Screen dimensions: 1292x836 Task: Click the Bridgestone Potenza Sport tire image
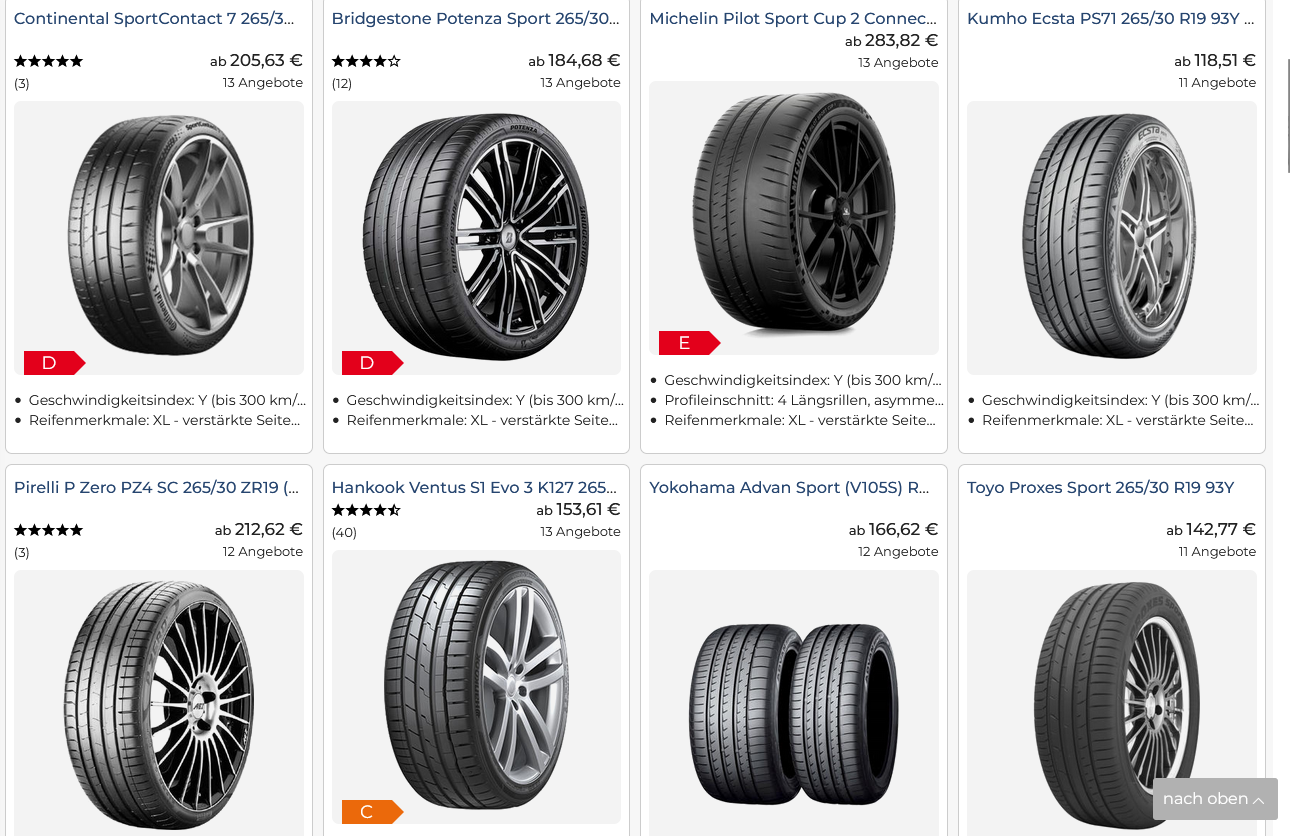476,238
